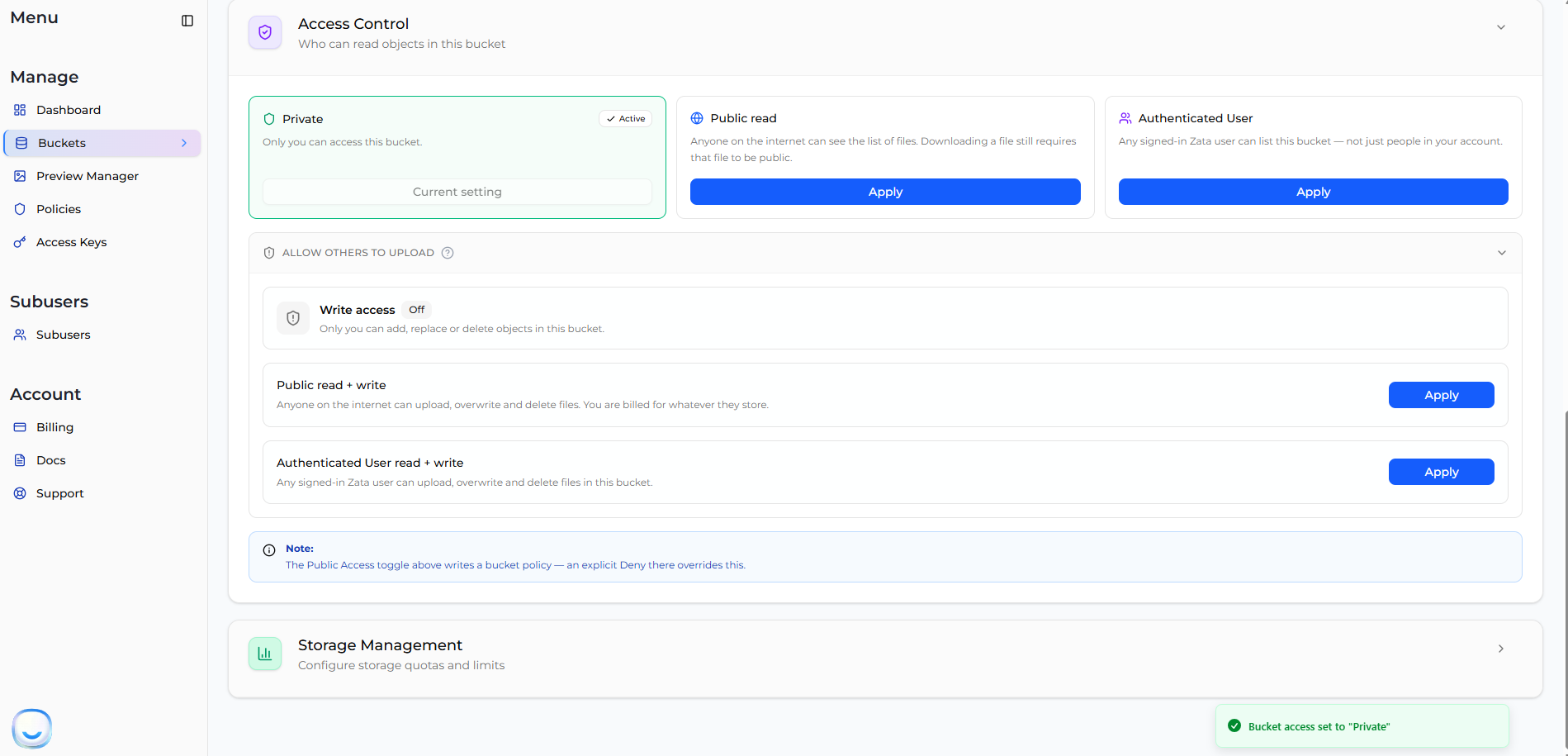Click the Allow Others to Upload shield icon

[x=269, y=253]
